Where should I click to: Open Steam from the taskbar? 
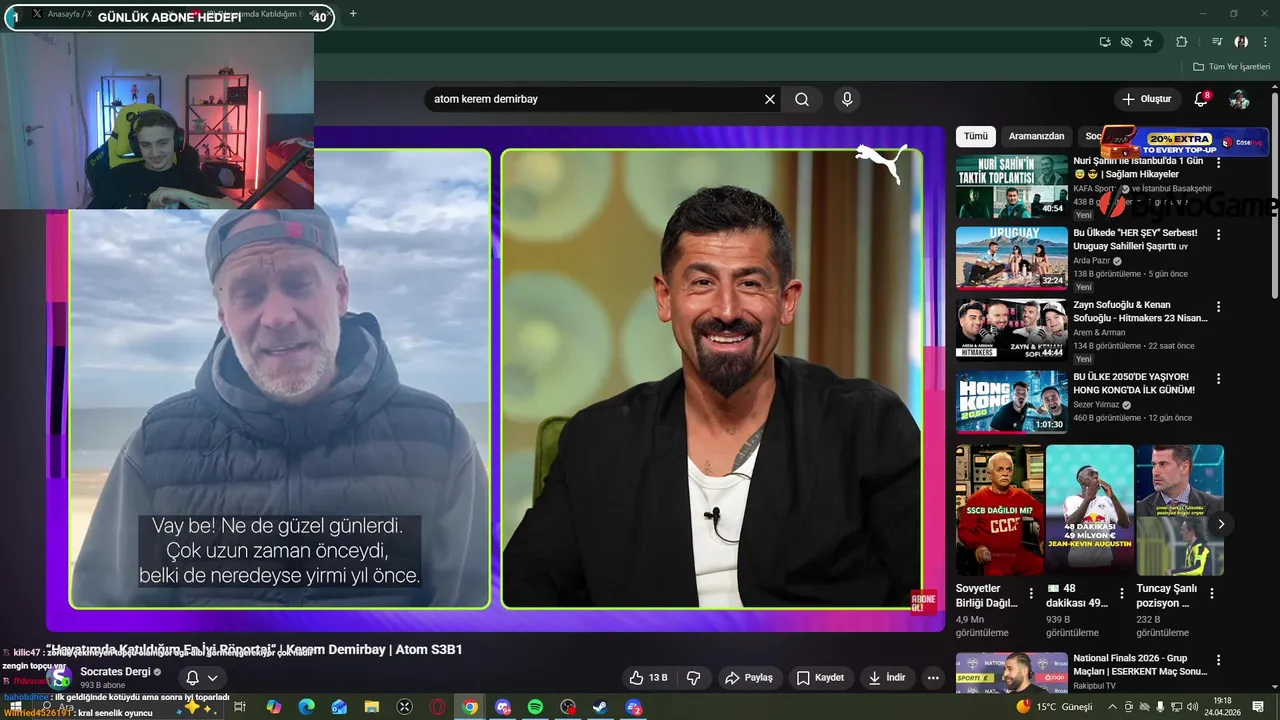pos(600,707)
